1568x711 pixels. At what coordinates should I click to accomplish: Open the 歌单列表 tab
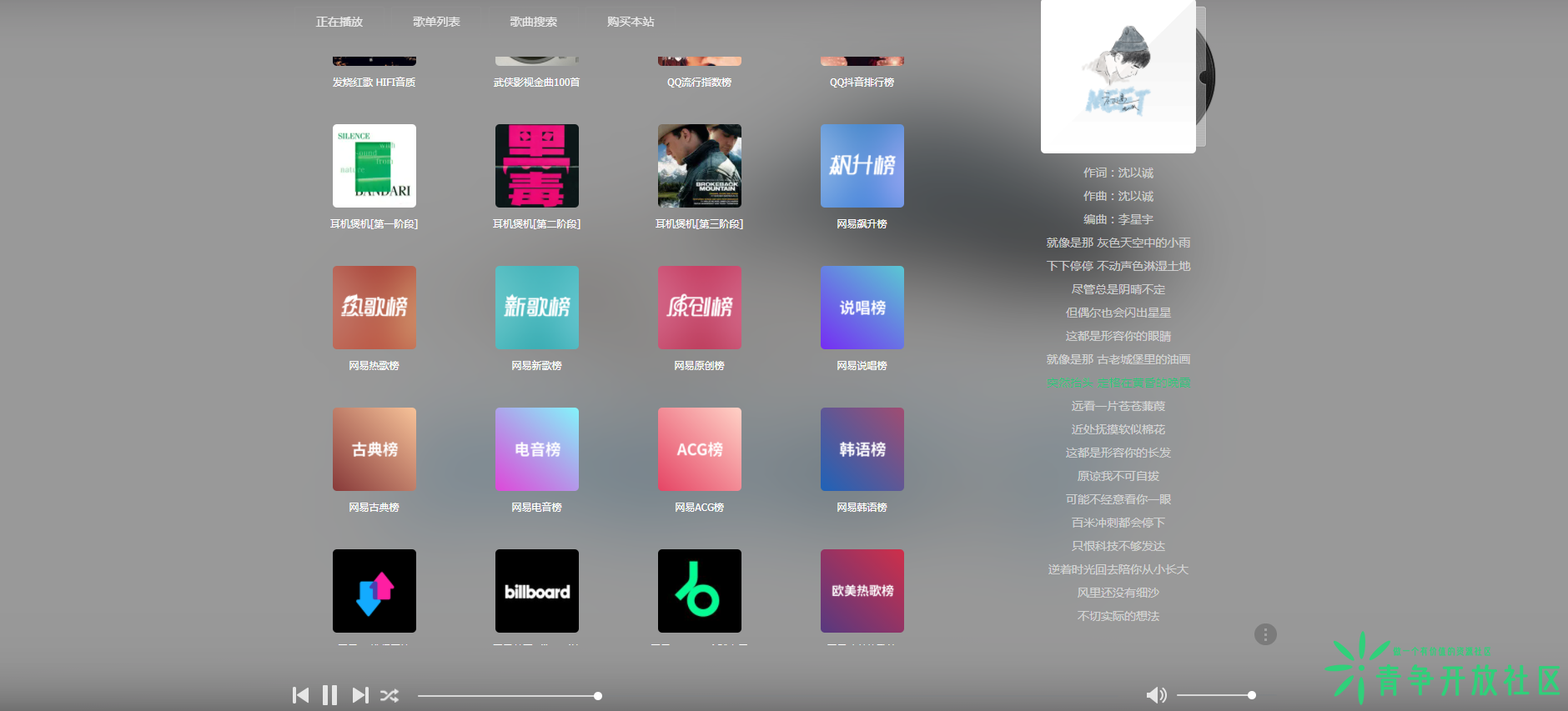(x=436, y=22)
